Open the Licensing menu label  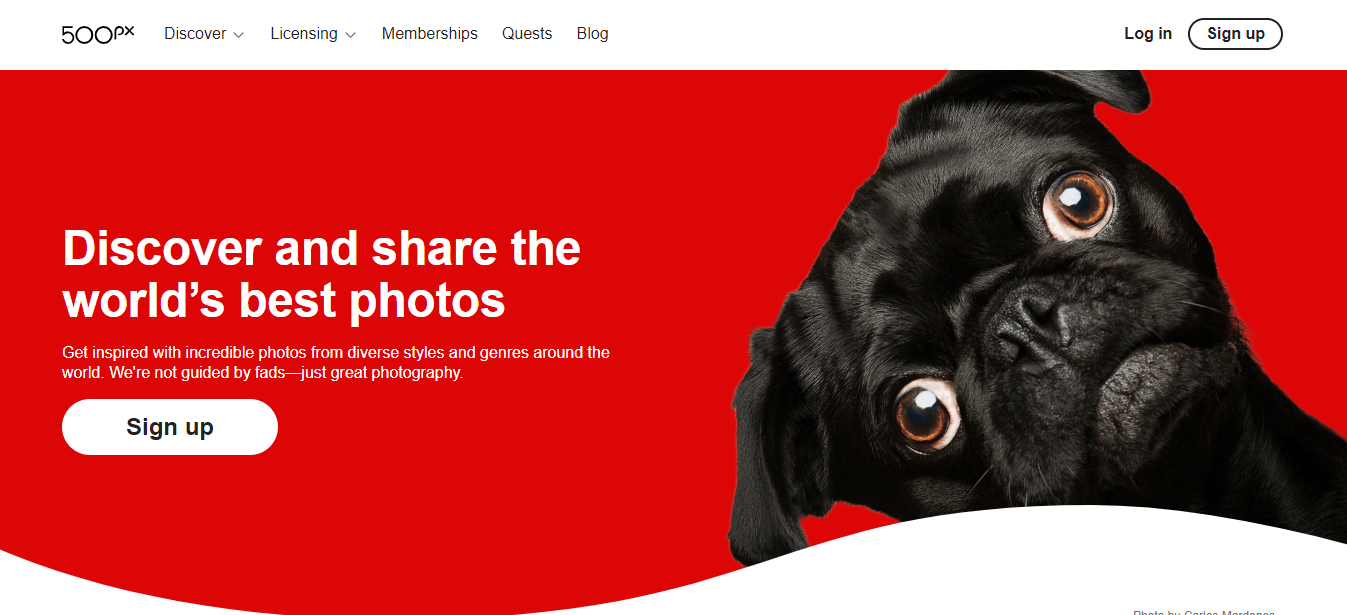304,33
